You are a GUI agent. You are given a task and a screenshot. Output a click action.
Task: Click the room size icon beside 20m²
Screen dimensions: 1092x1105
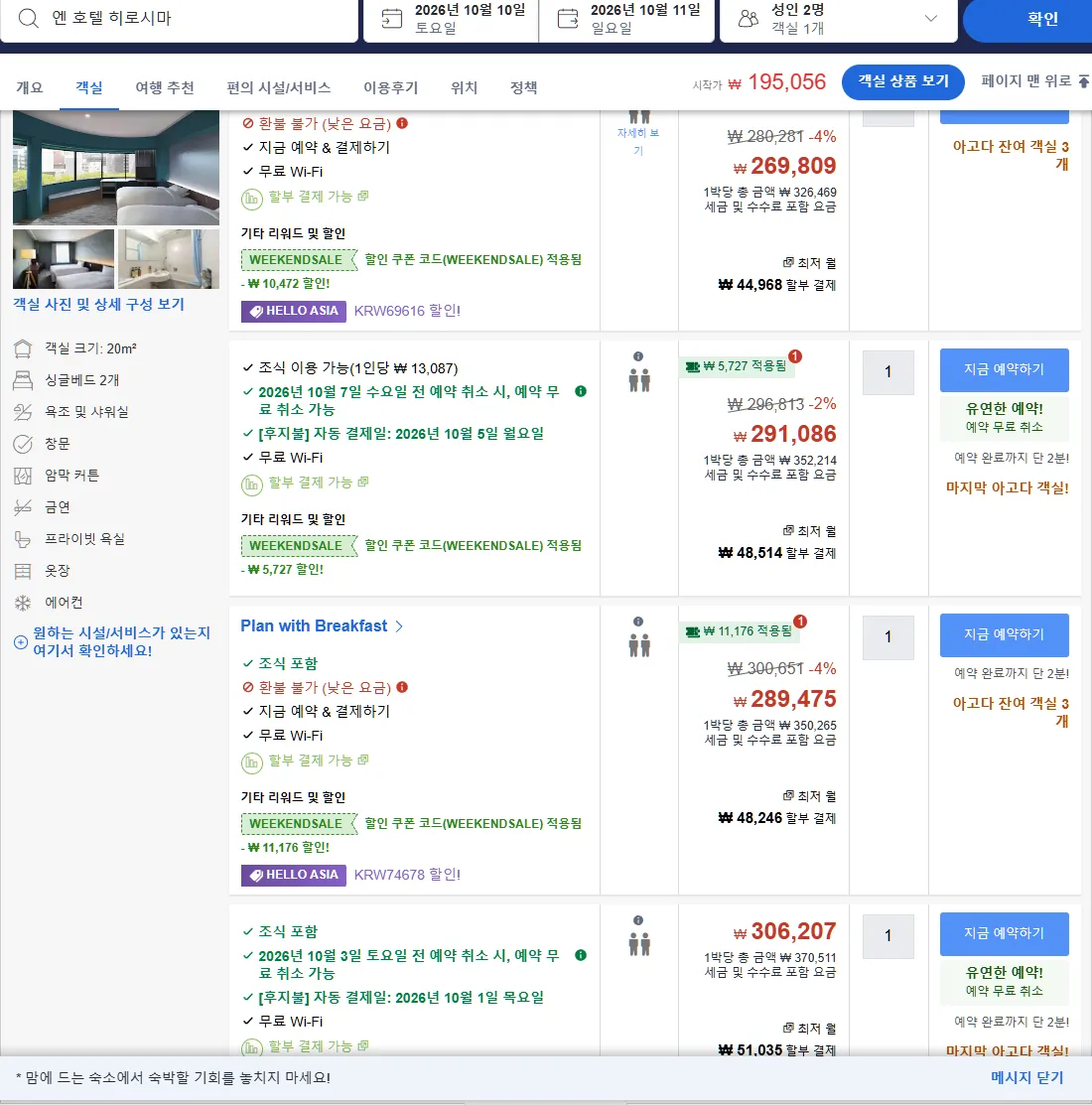23,348
